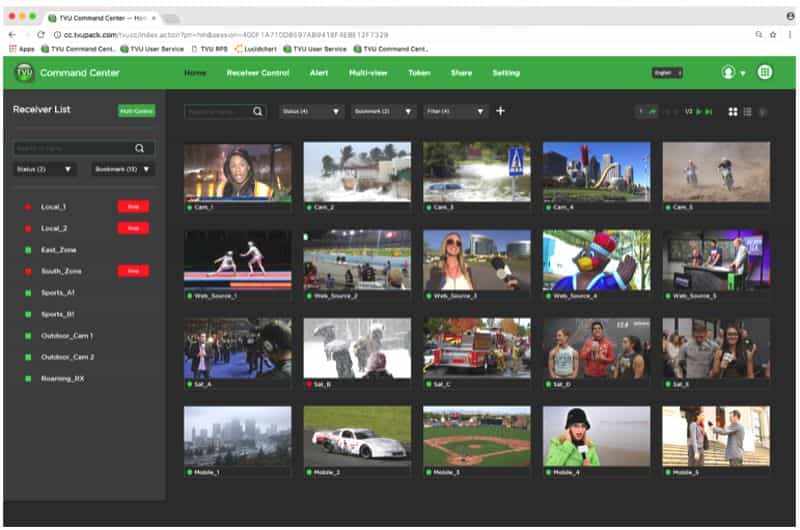Expand the user account dropdown arrow
Image resolution: width=800 pixels, height=530 pixels.
pos(742,73)
